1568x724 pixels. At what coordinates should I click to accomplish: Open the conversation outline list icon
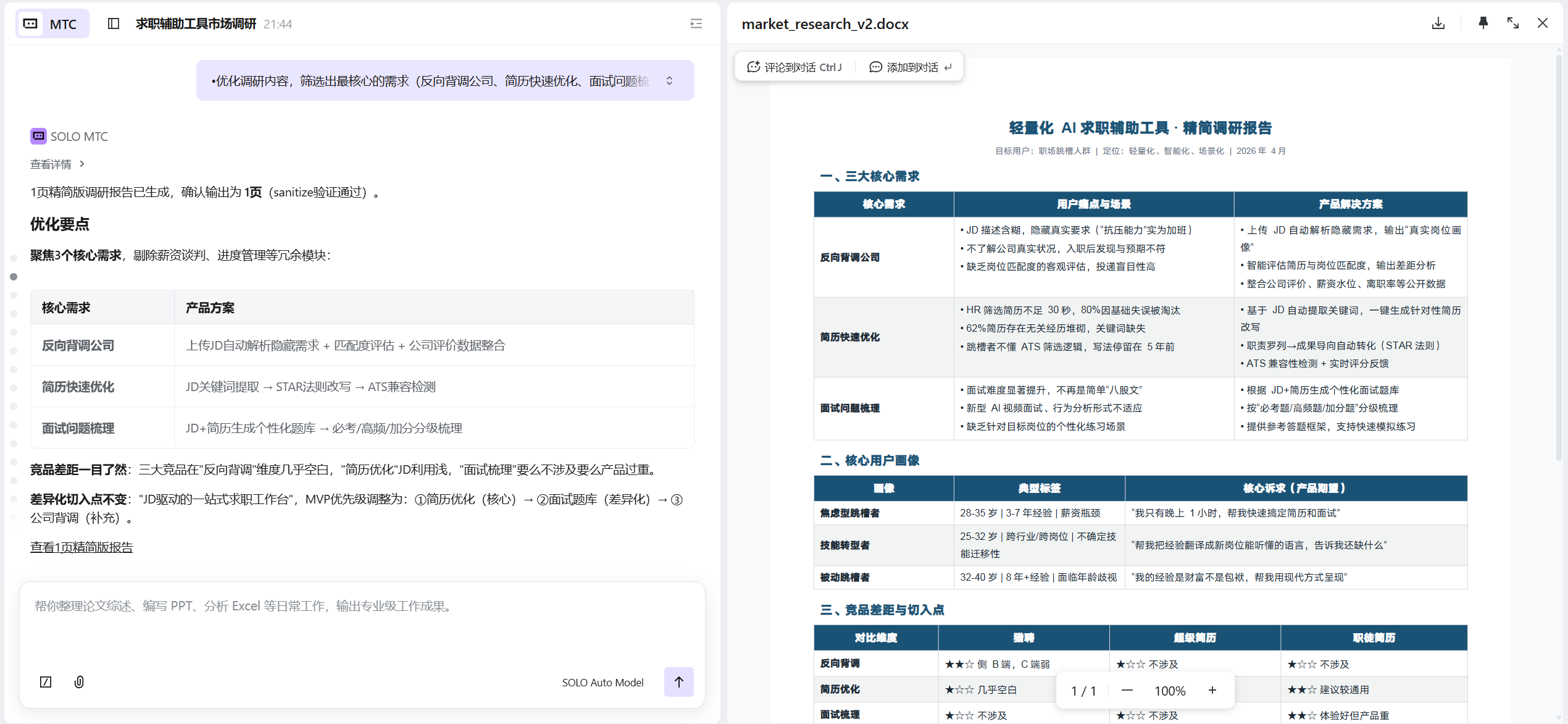[x=696, y=23]
